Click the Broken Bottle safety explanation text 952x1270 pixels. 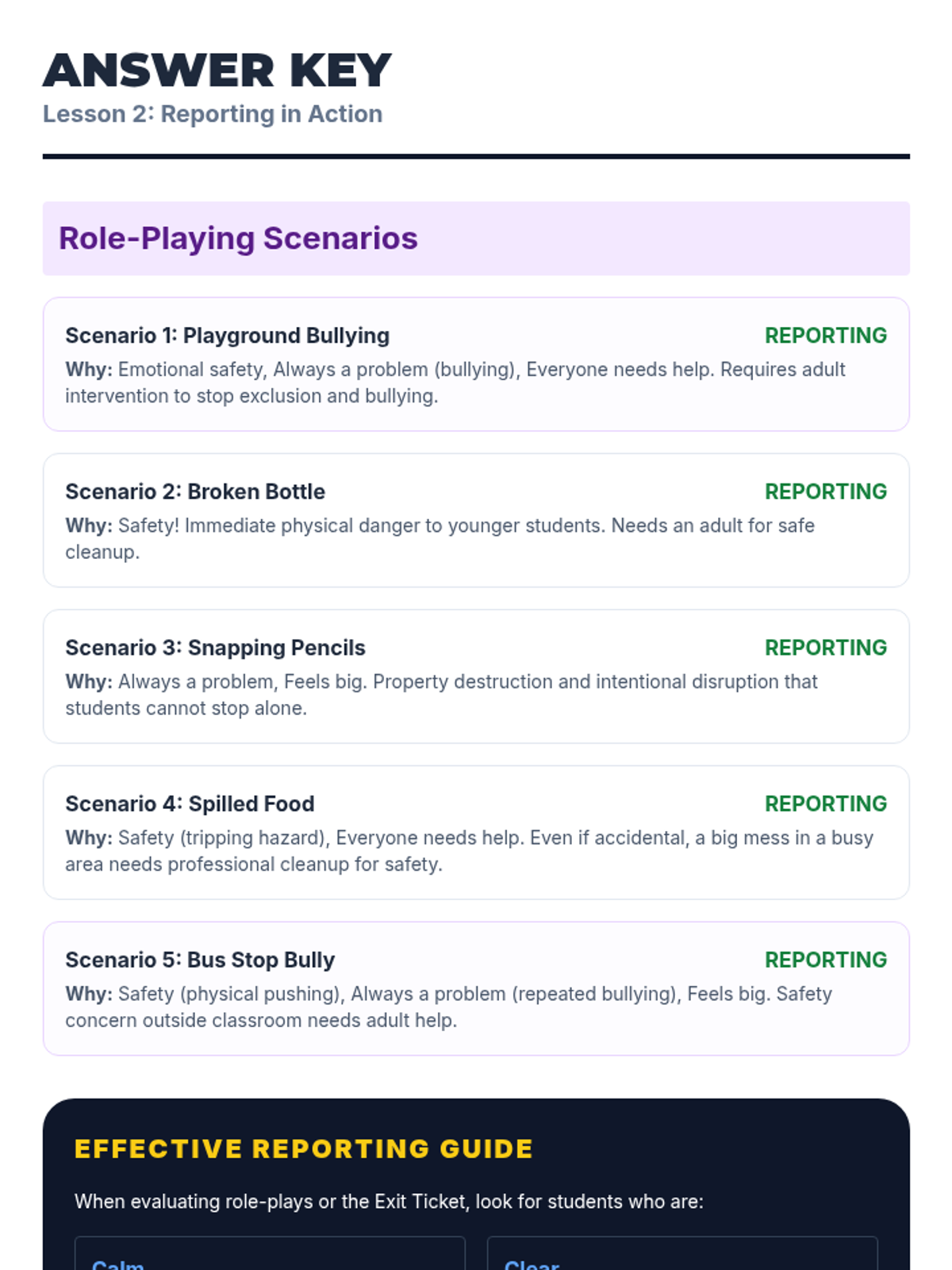pos(440,538)
